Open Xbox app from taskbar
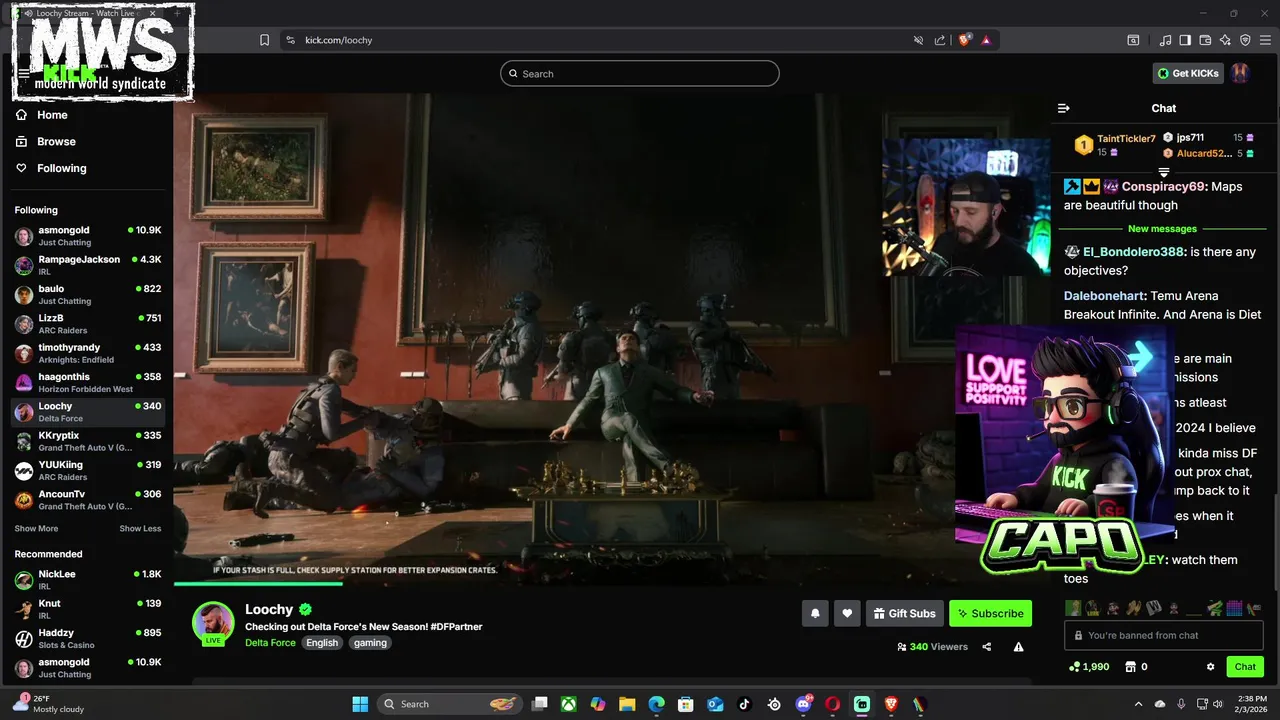1280x720 pixels. (x=568, y=704)
